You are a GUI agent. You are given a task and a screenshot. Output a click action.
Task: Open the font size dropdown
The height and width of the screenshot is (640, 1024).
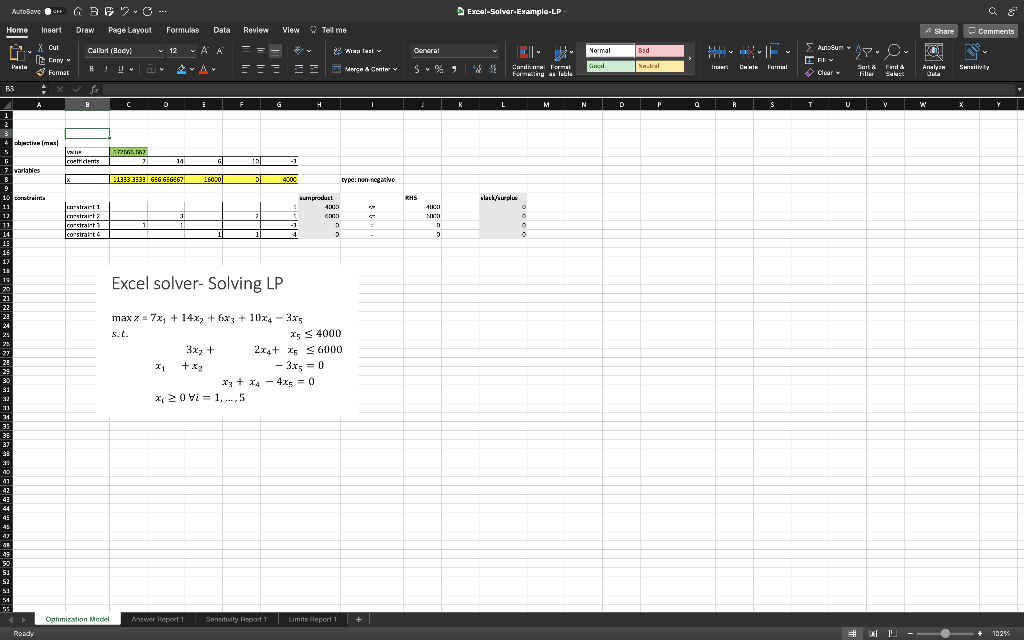[x=192, y=50]
